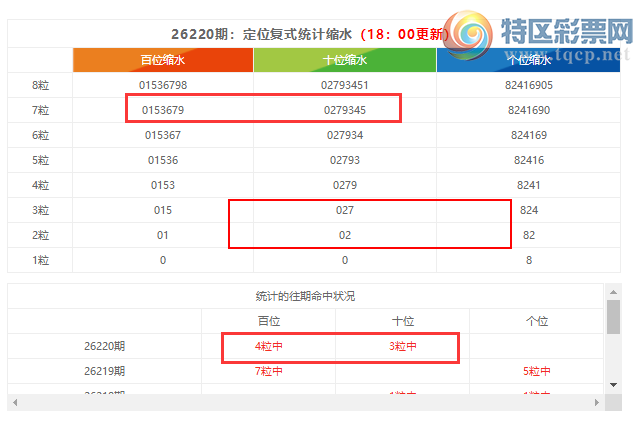
Task: Click value 01536 in 5粒 row
Action: (x=163, y=160)
